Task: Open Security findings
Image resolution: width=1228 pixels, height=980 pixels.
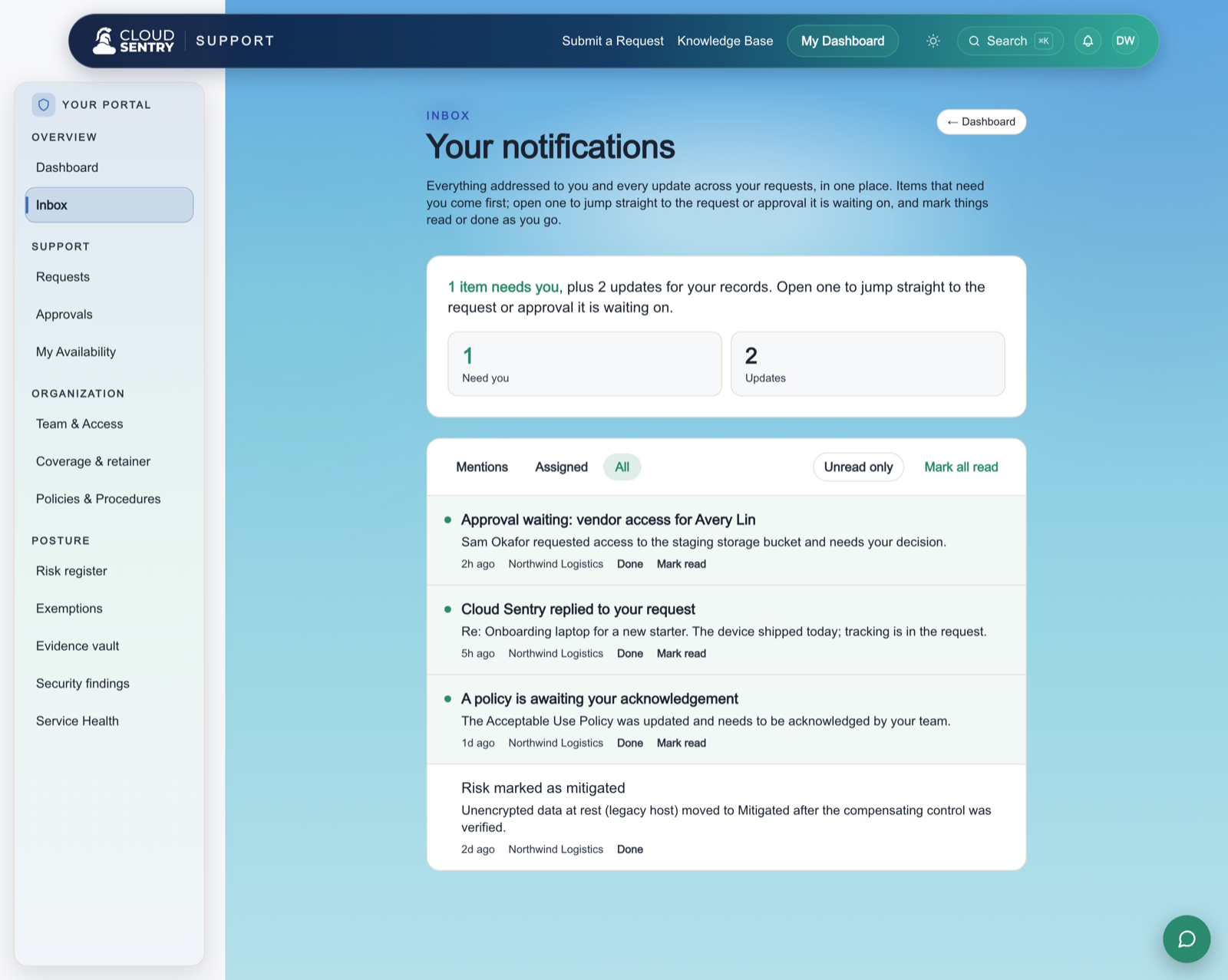Action: [x=109, y=684]
